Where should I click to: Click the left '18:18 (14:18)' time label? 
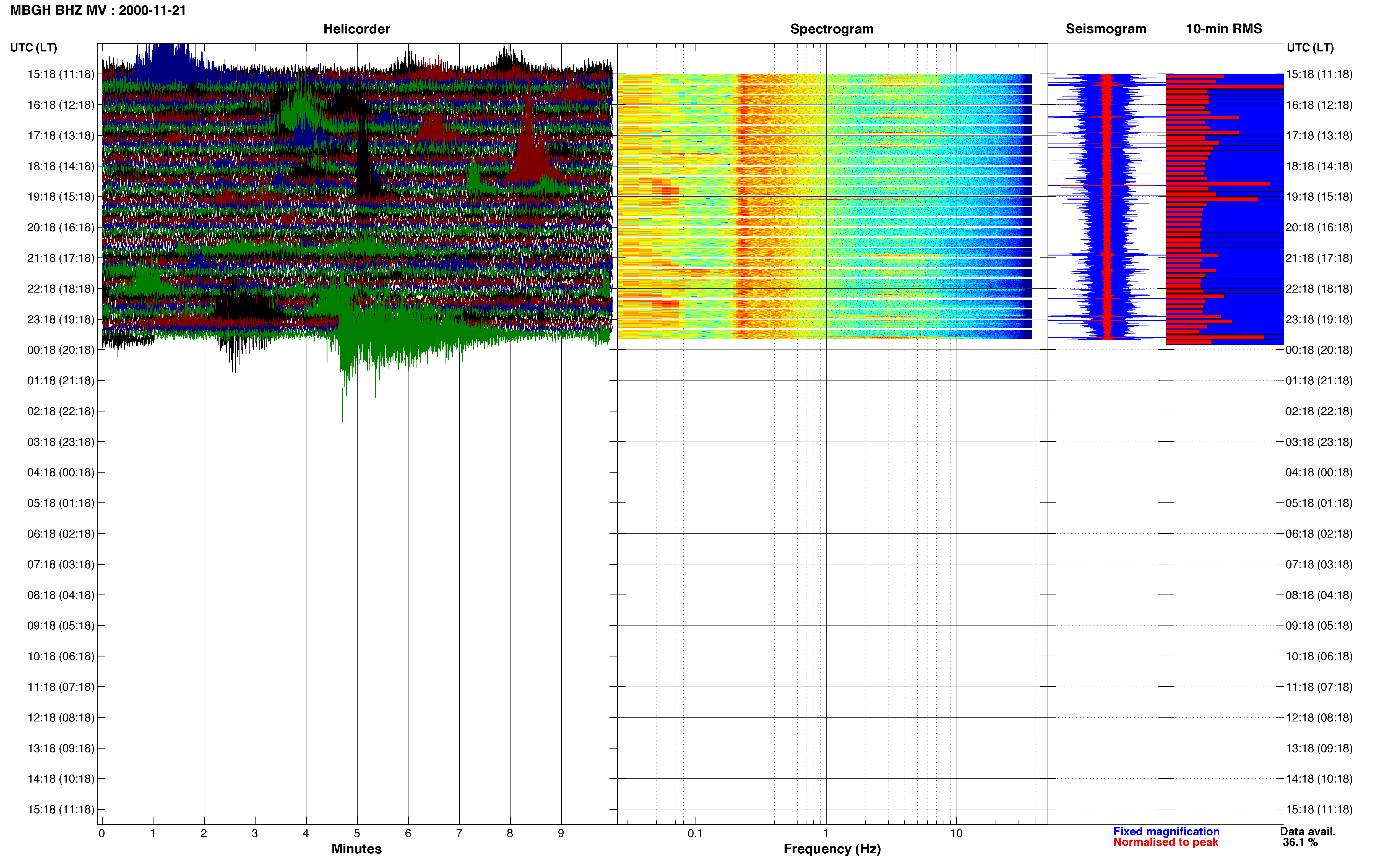61,166
